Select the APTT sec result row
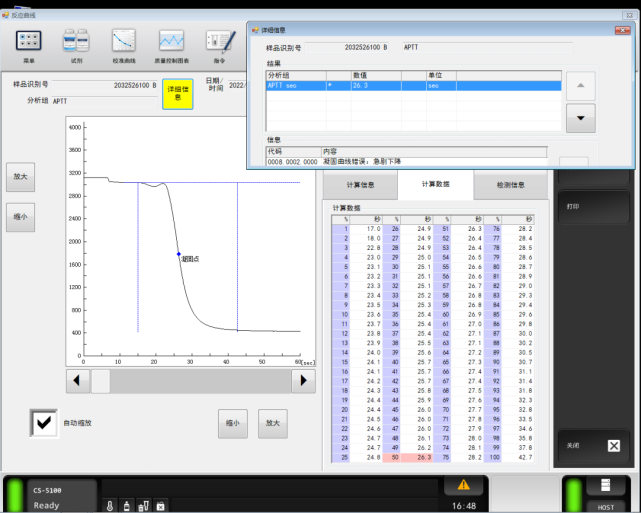 413,86
